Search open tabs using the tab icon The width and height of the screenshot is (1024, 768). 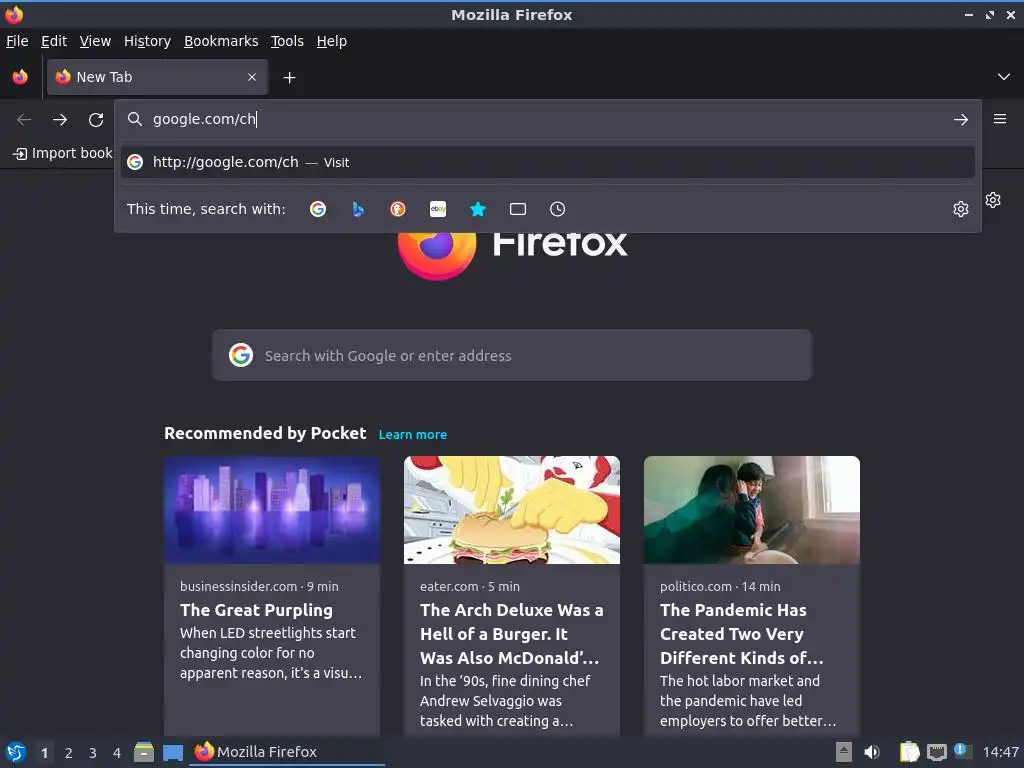[x=518, y=209]
